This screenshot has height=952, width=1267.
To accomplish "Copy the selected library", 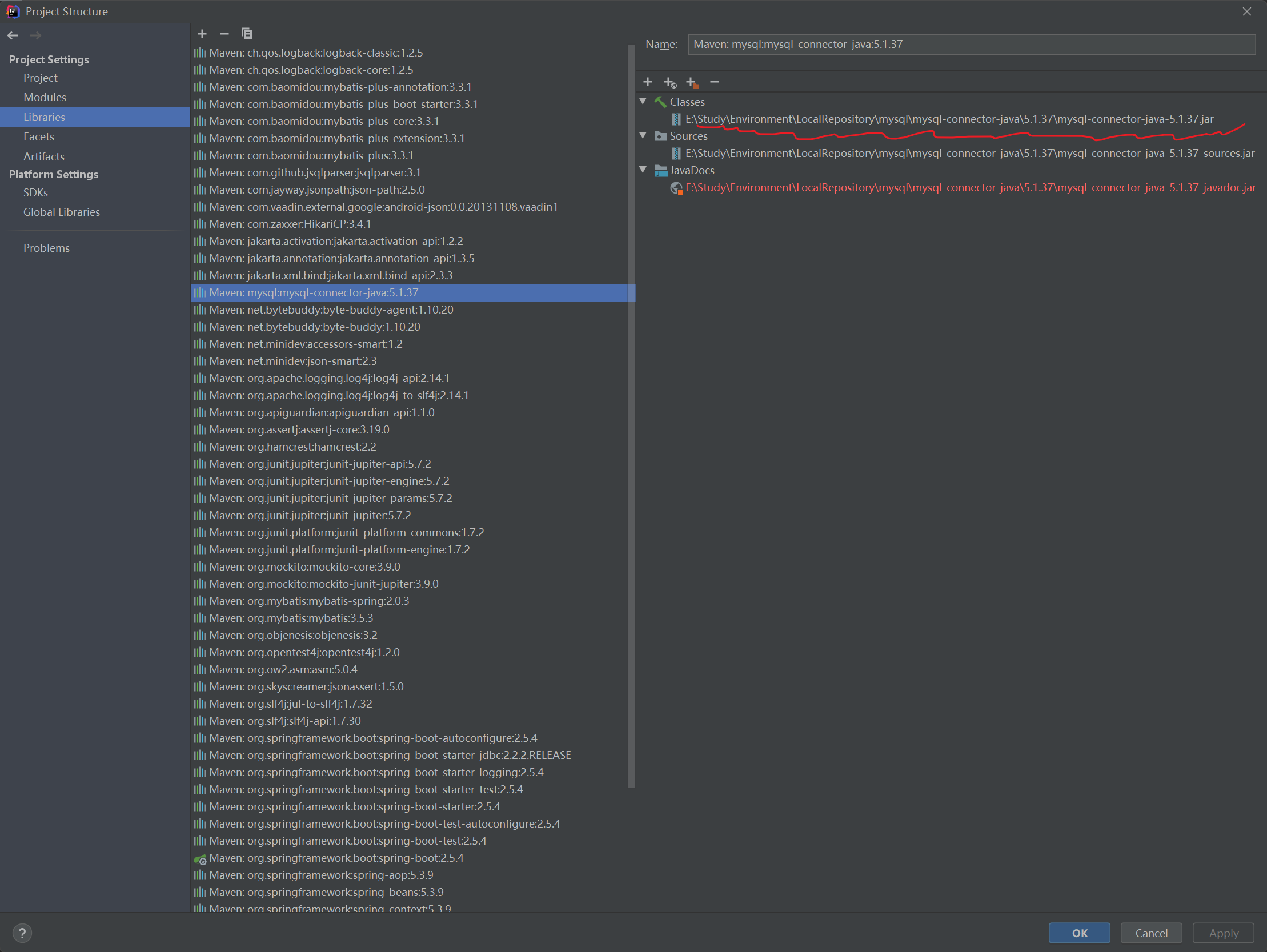I will click(247, 34).
